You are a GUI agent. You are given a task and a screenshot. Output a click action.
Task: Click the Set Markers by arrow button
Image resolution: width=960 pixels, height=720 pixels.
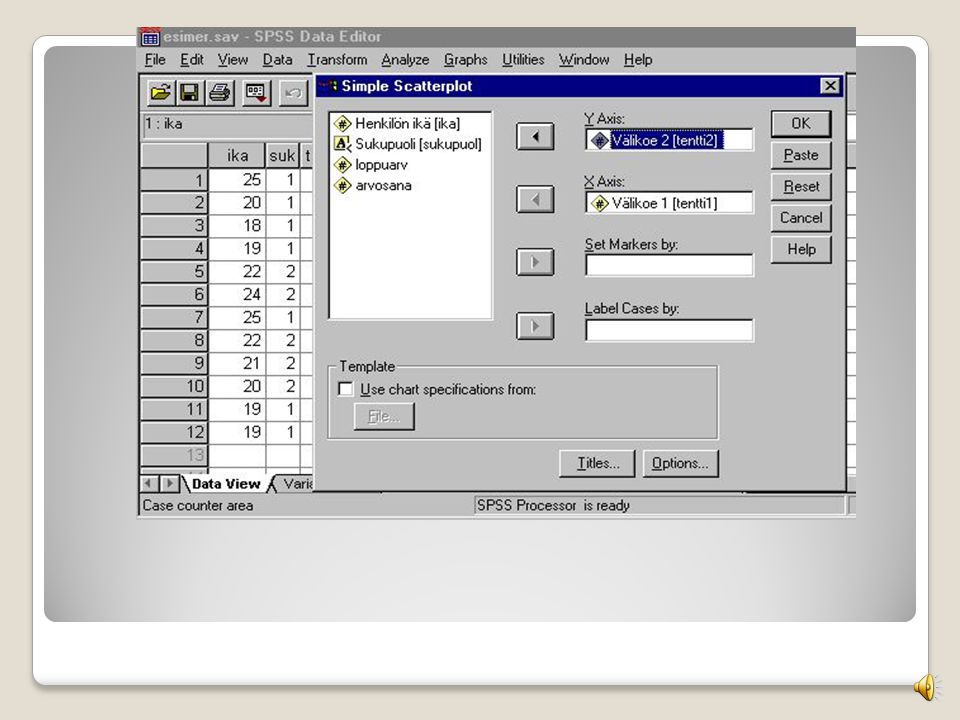535,262
